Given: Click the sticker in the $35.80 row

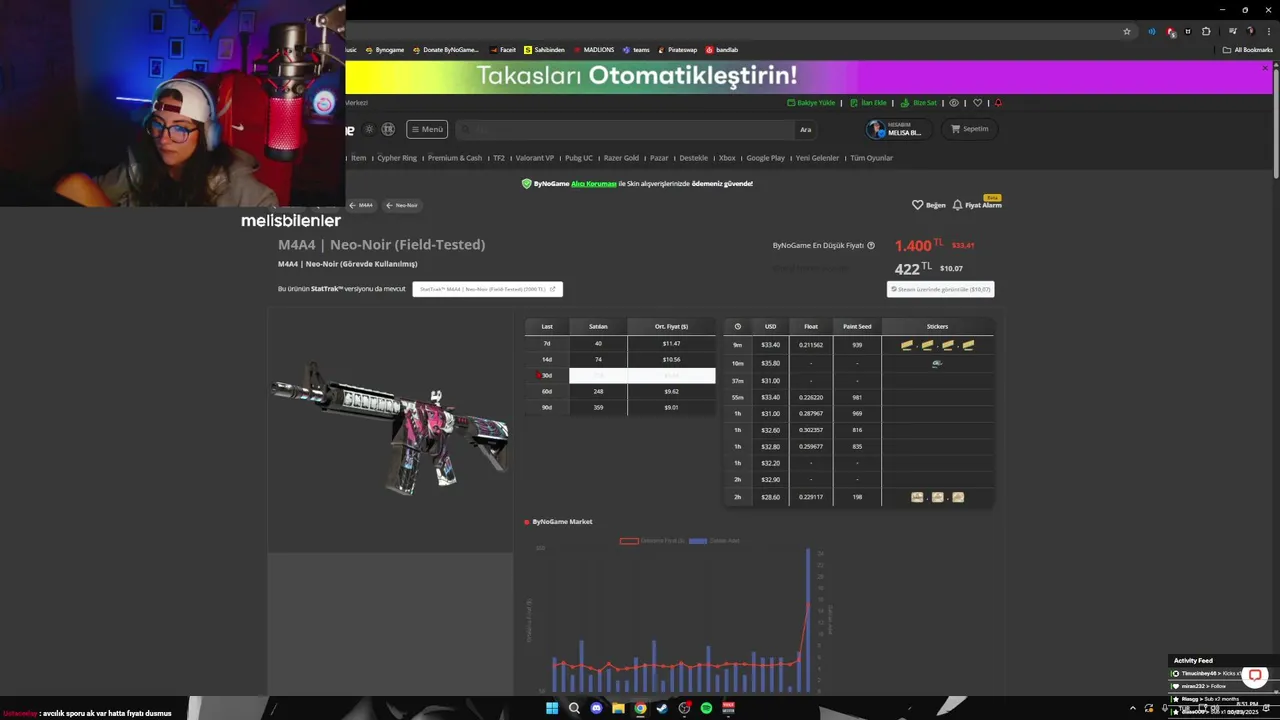Looking at the screenshot, I should (937, 363).
